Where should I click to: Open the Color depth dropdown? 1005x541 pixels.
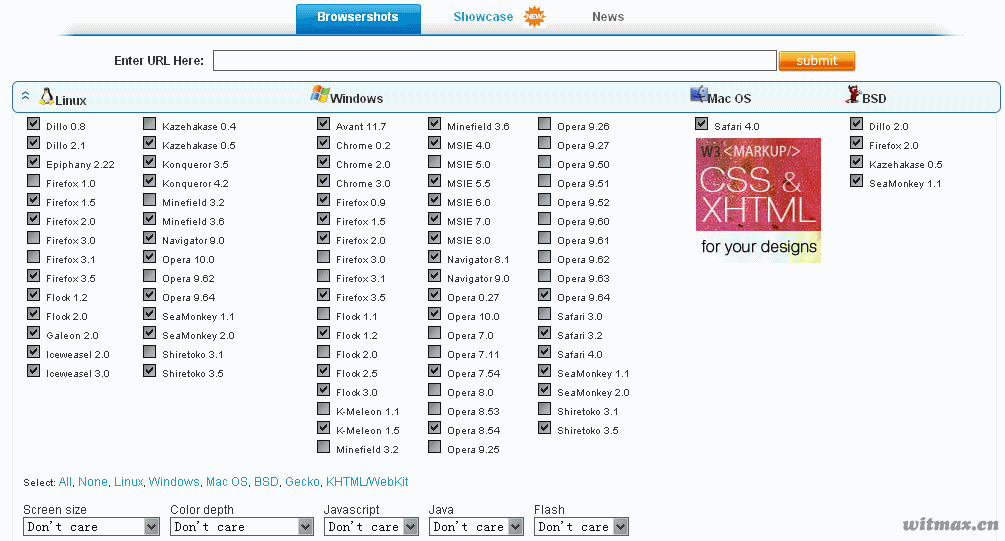click(x=242, y=527)
